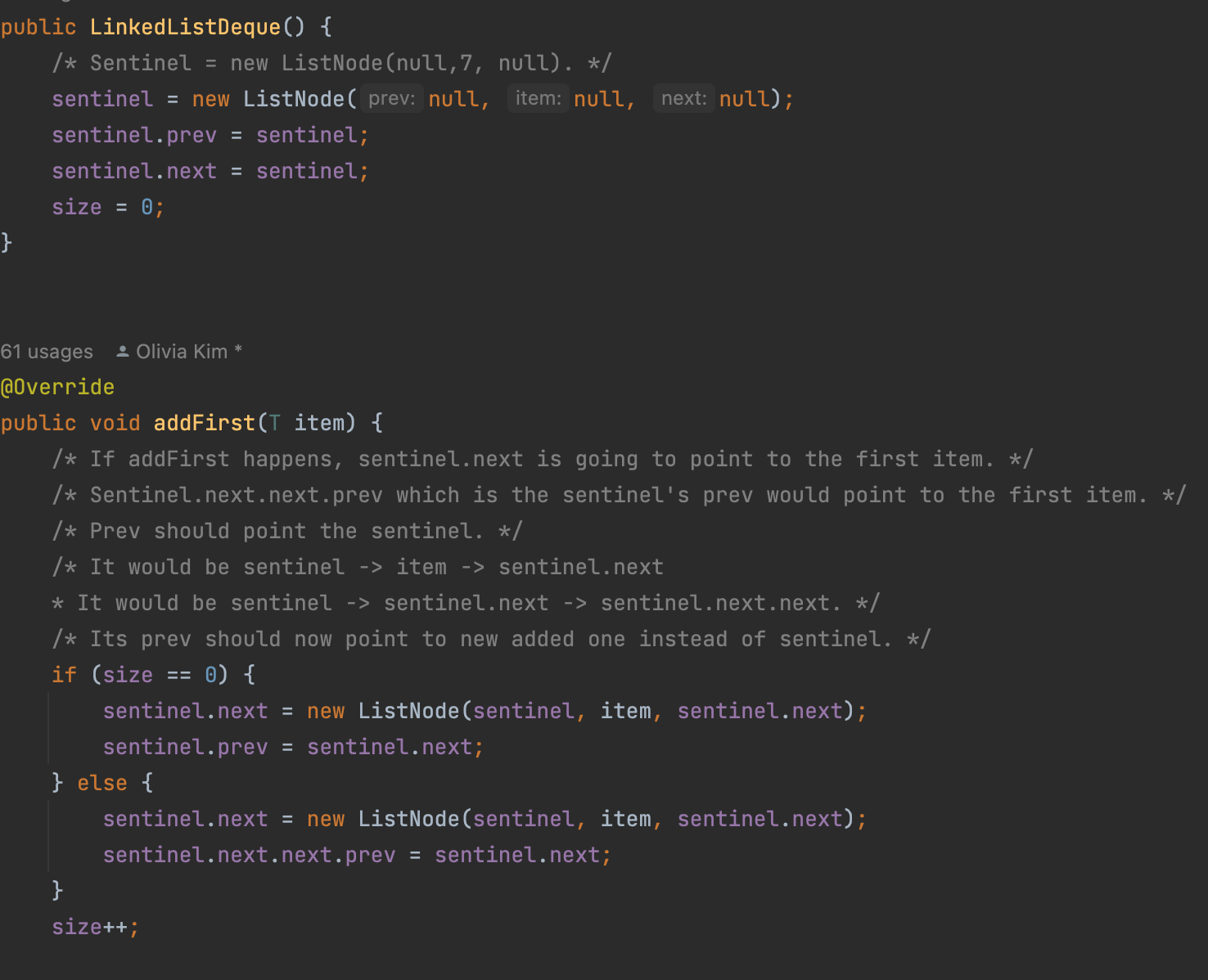Click the void keyword in addFirst declaration
Image resolution: width=1208 pixels, height=980 pixels.
pyautogui.click(x=115, y=423)
